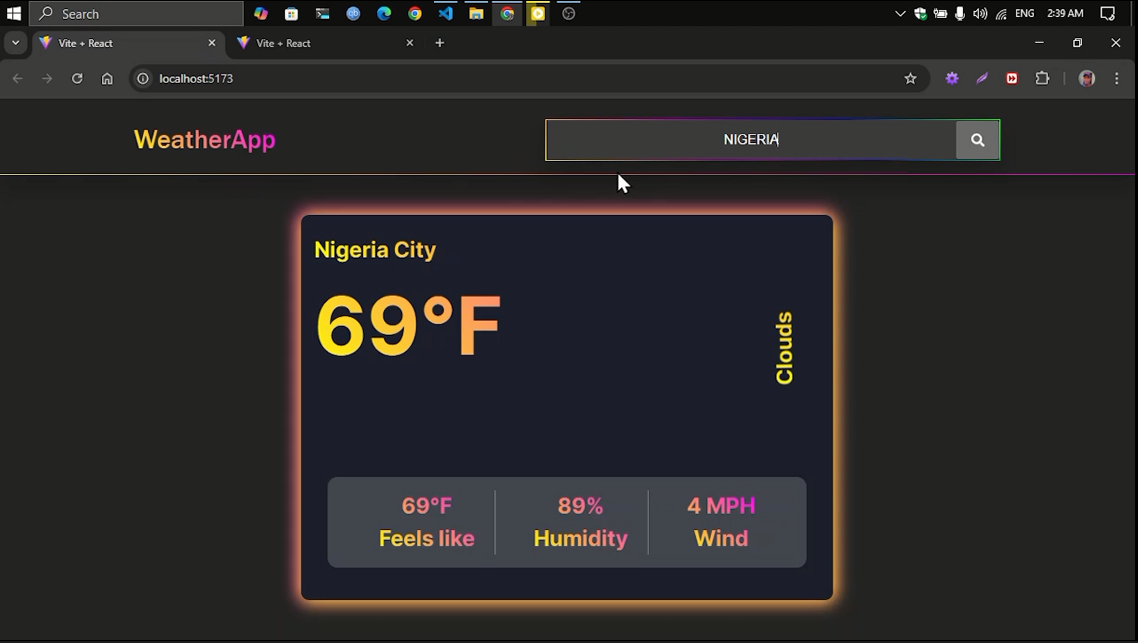Screen dimensions: 1138x643
Task: Open the purple gear extension
Action: [x=952, y=78]
